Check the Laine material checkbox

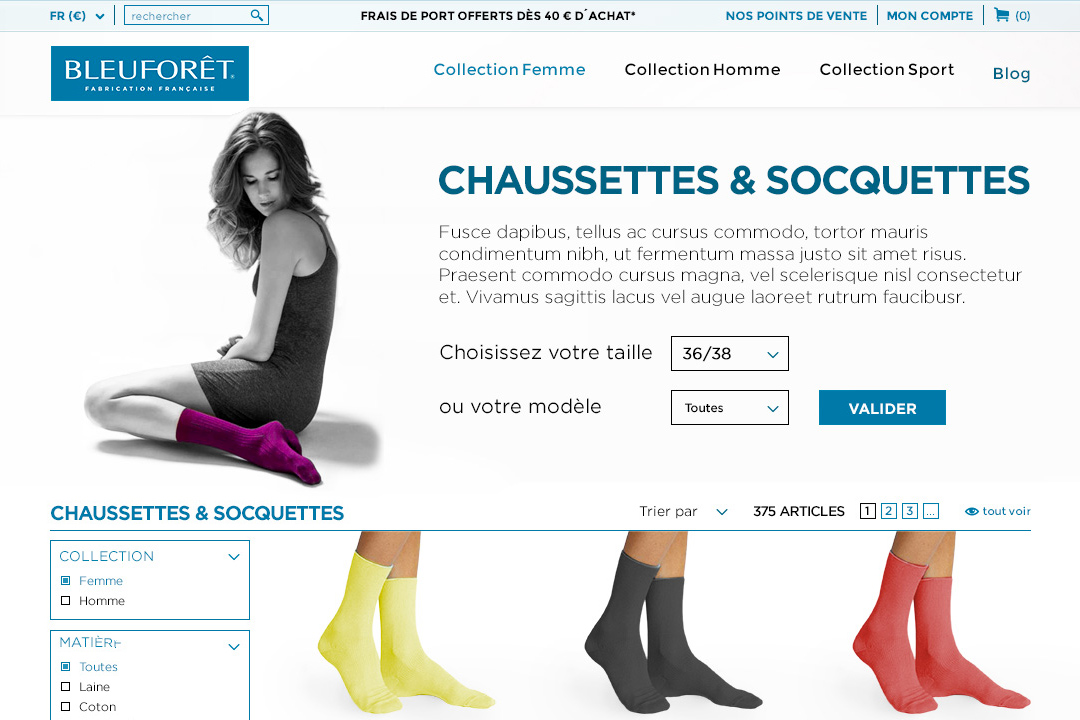pos(65,687)
